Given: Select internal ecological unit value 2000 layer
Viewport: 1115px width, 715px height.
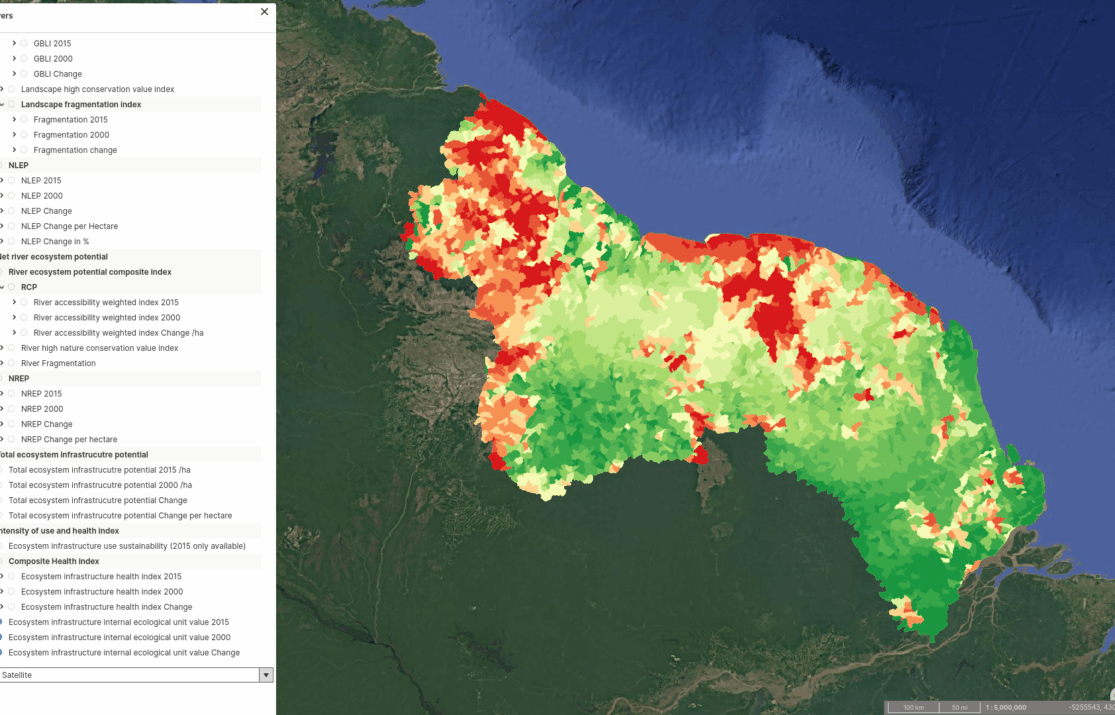Looking at the screenshot, I should pyautogui.click(x=119, y=637).
